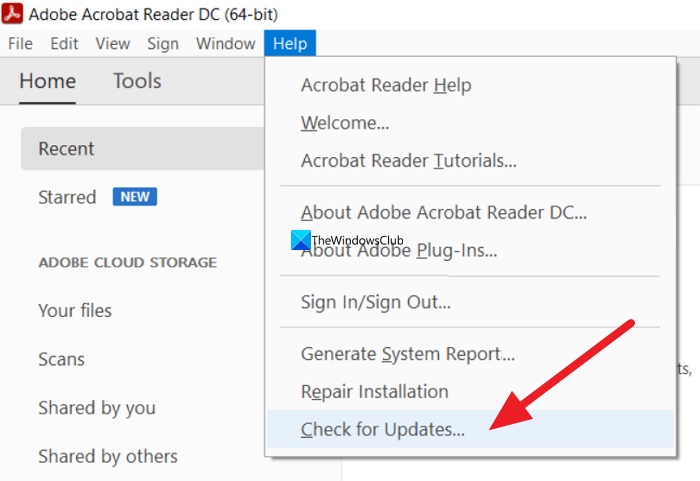
Task: Choose Repair Installation
Action: tap(471, 392)
